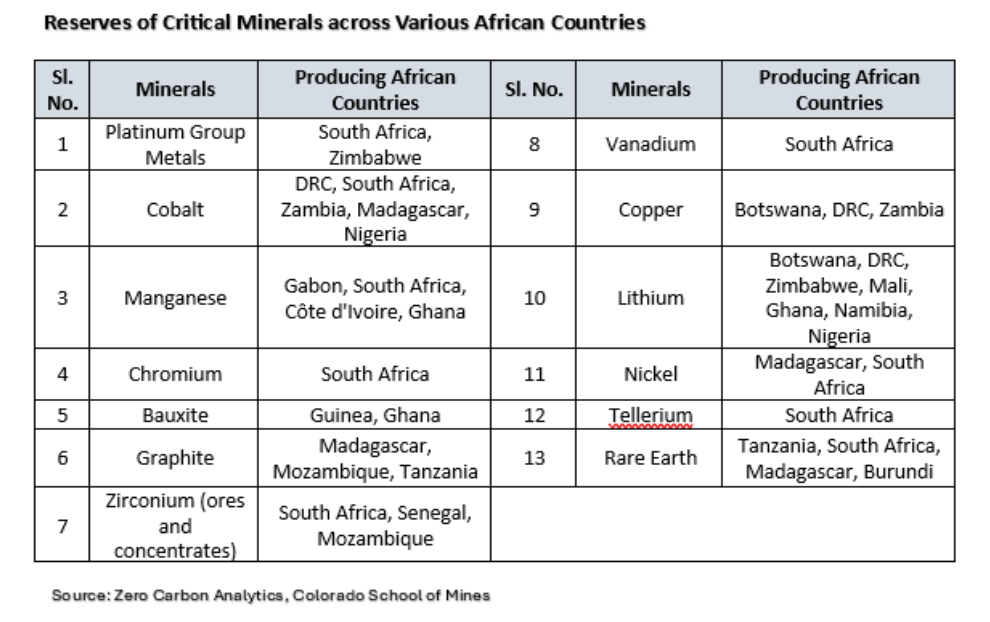The width and height of the screenshot is (990, 622).
Task: Select the "Madagascar, Mozambique, Tanzania" countries cell
Action: pyautogui.click(x=374, y=458)
